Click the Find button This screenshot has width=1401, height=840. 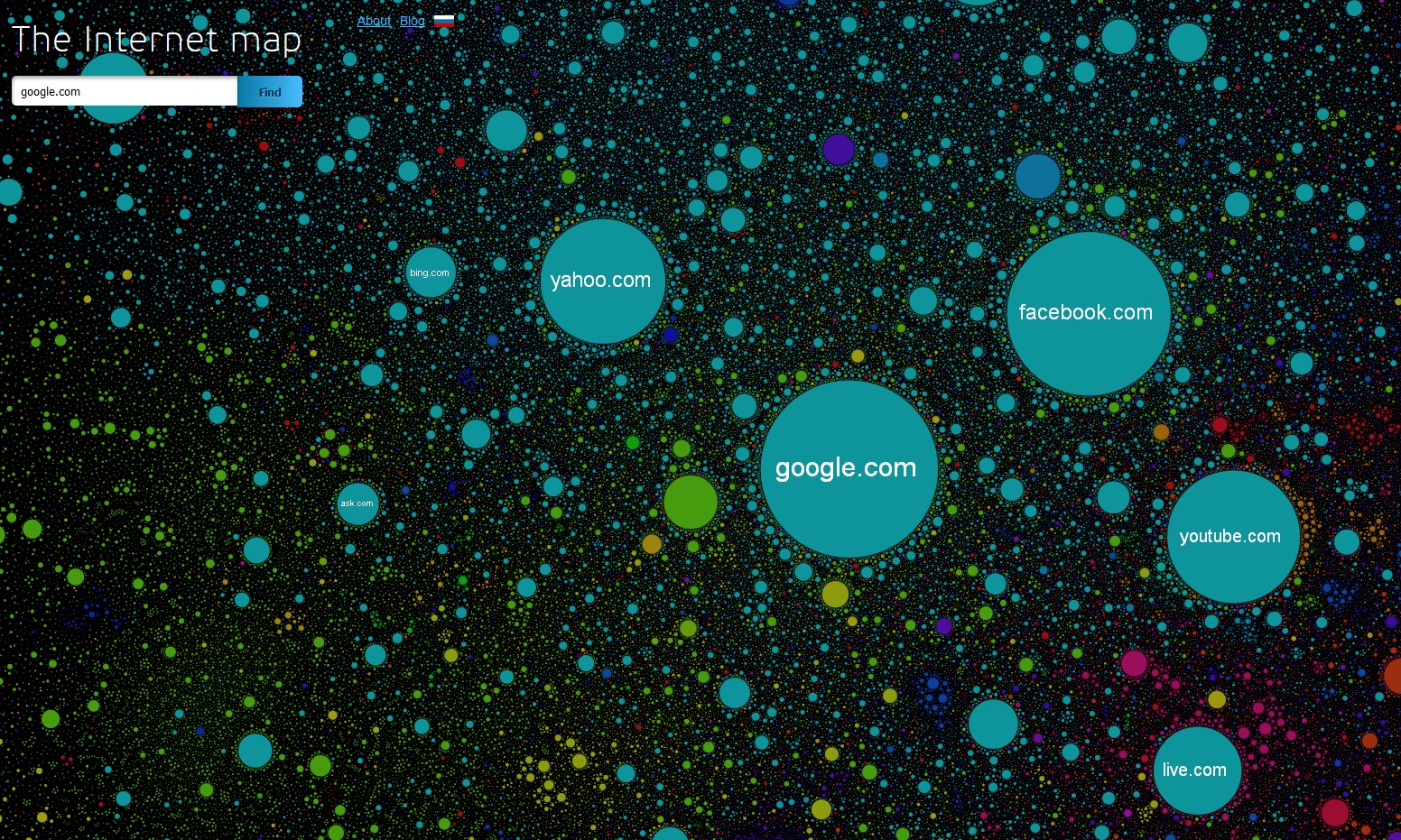(270, 91)
